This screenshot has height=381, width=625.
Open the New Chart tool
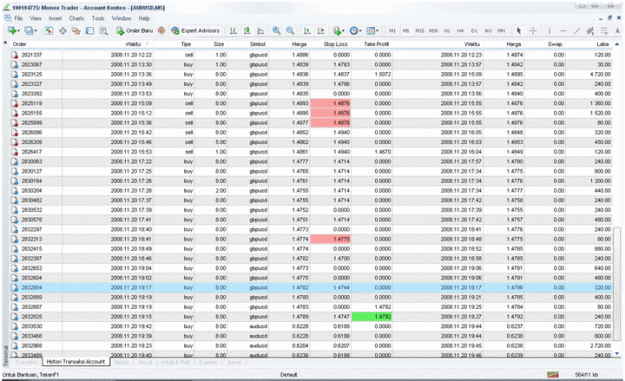pyautogui.click(x=12, y=31)
